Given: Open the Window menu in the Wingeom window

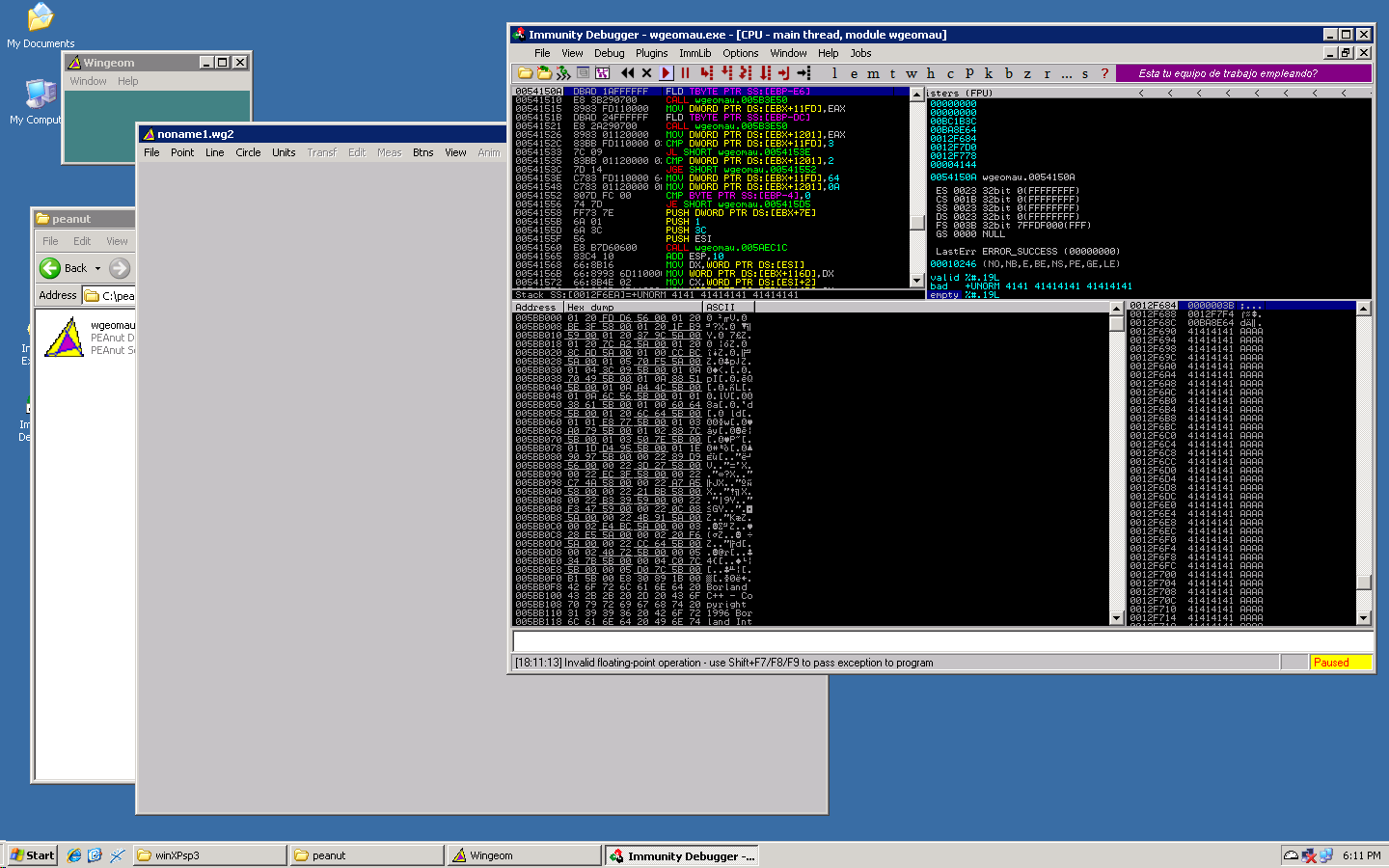Looking at the screenshot, I should [x=88, y=81].
